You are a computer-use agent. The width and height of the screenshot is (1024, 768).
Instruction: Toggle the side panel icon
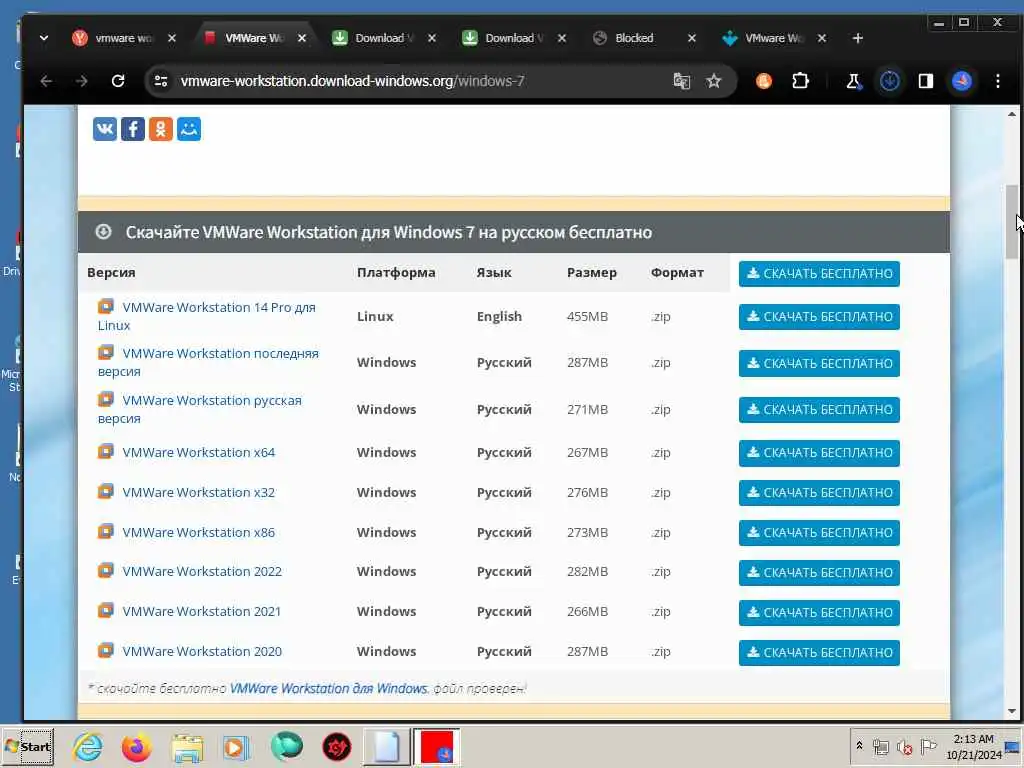tap(925, 81)
